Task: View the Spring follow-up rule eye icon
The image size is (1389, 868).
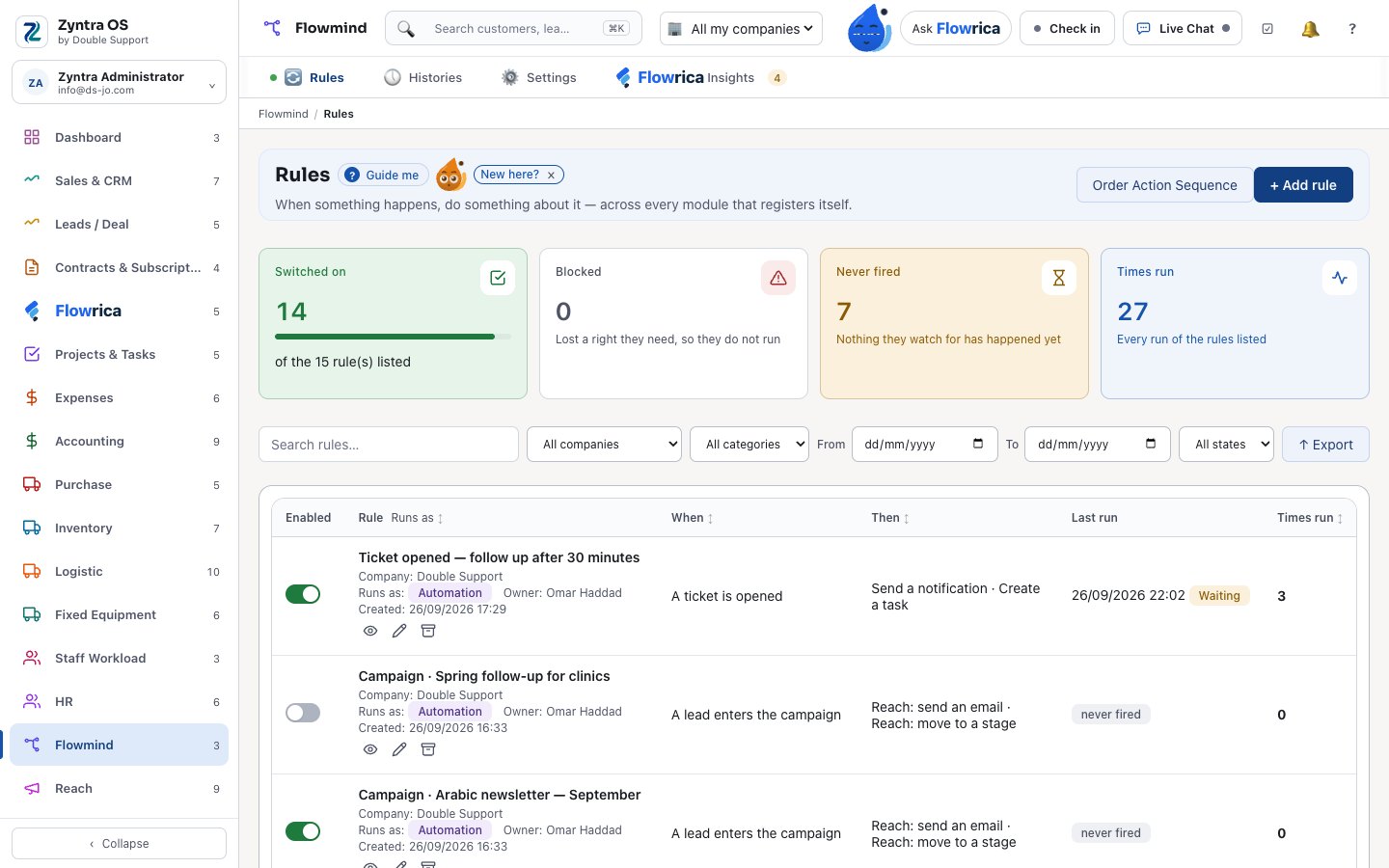Action: coord(370,749)
